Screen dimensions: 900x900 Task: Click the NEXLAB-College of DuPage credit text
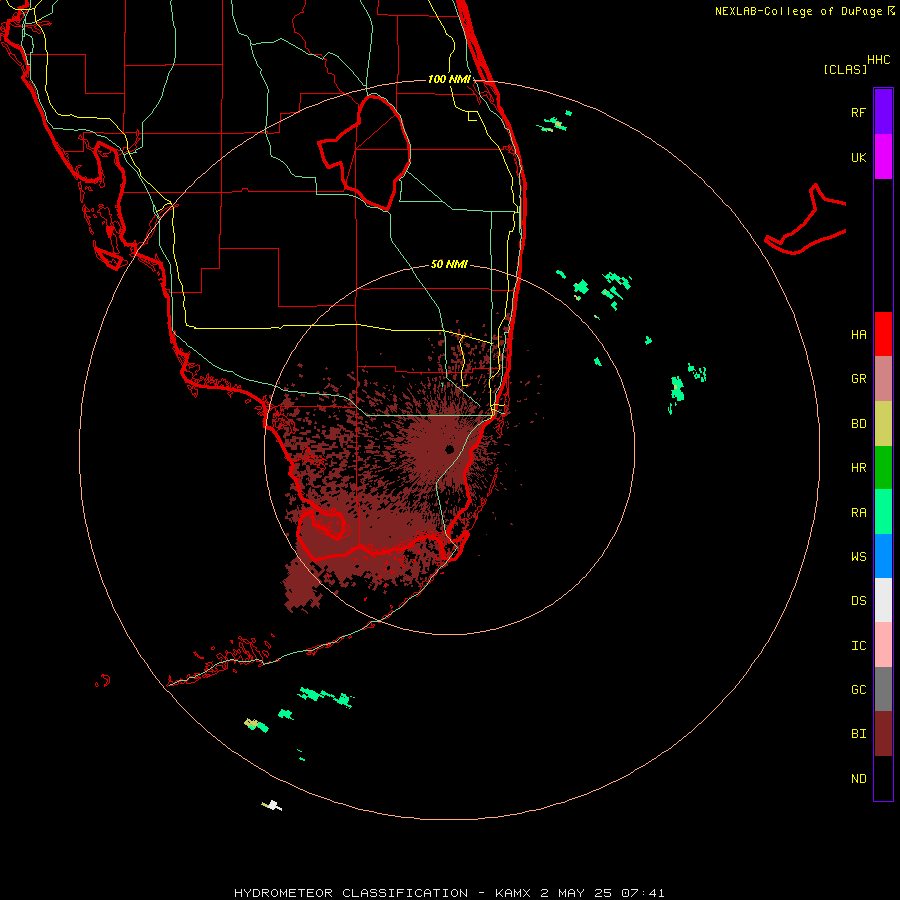pos(798,11)
